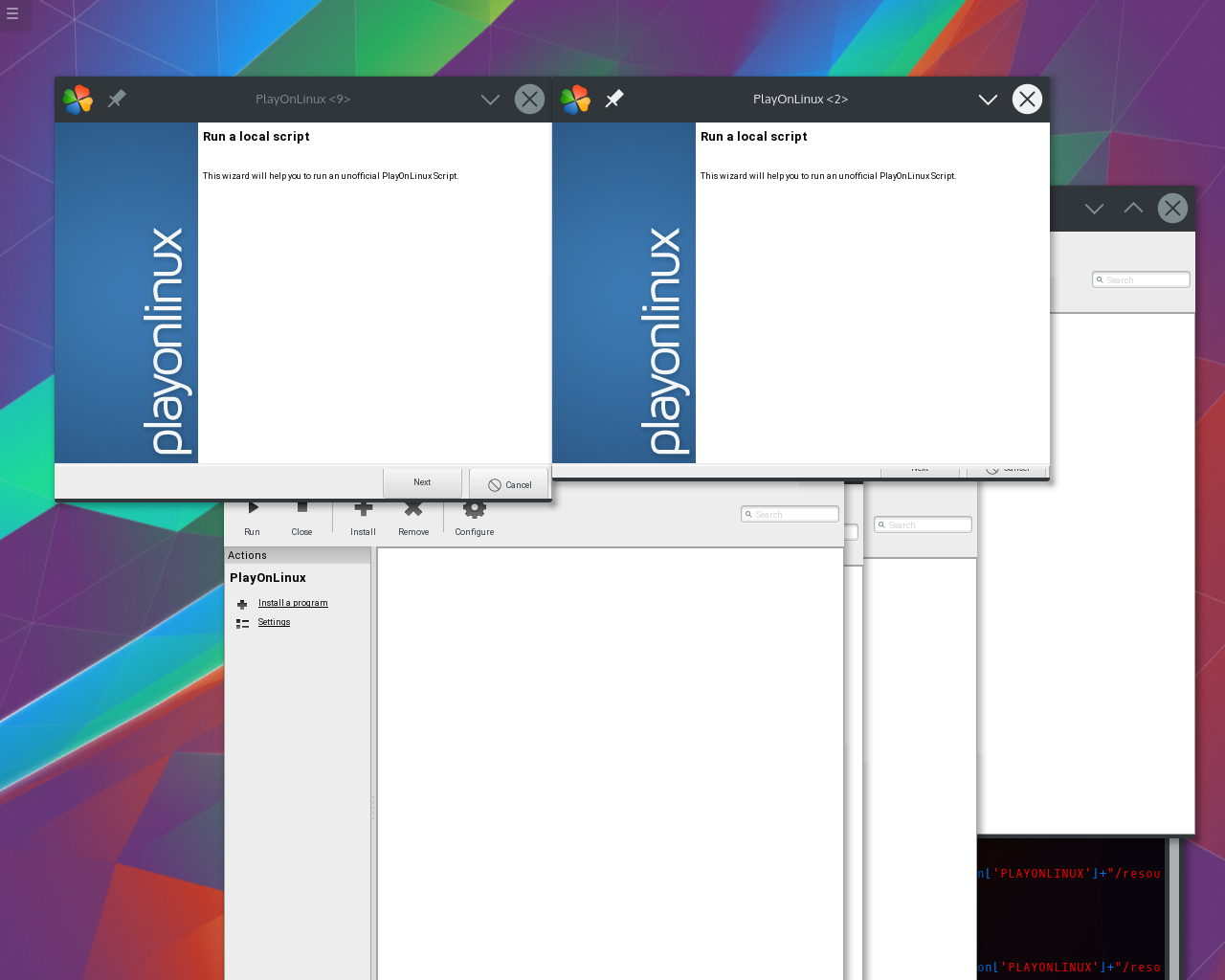The width and height of the screenshot is (1225, 980).
Task: Click Next in PlayOnLinux <9> wizard
Action: click(x=422, y=482)
